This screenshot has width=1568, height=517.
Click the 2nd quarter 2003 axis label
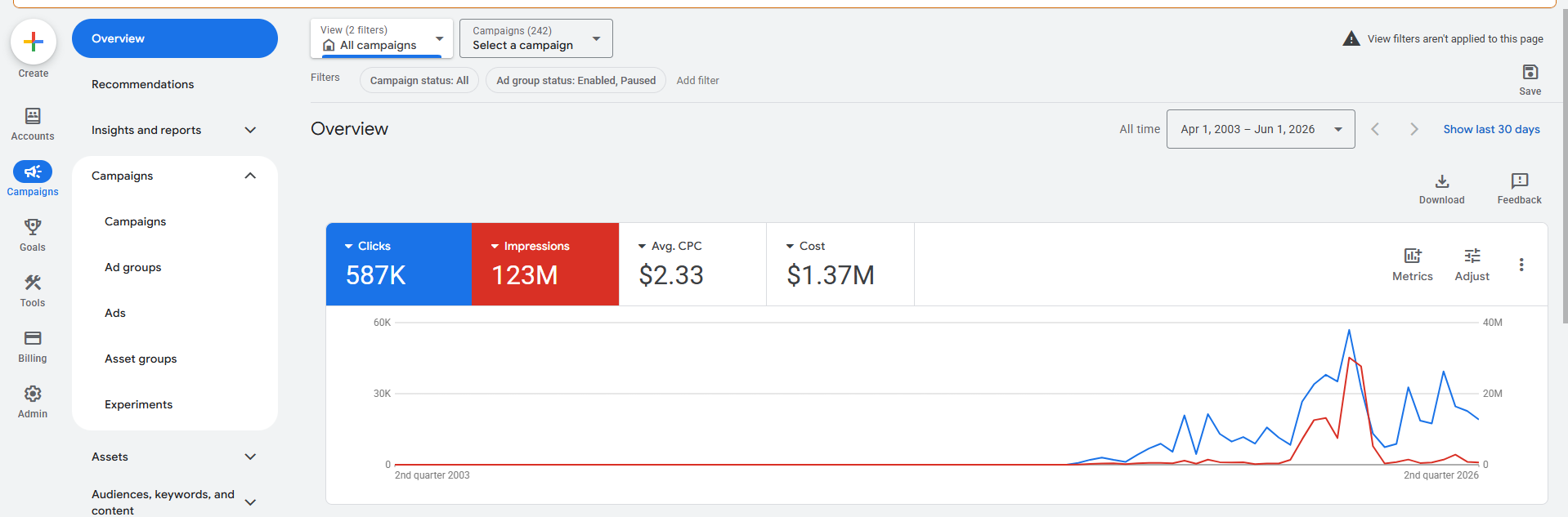point(432,475)
